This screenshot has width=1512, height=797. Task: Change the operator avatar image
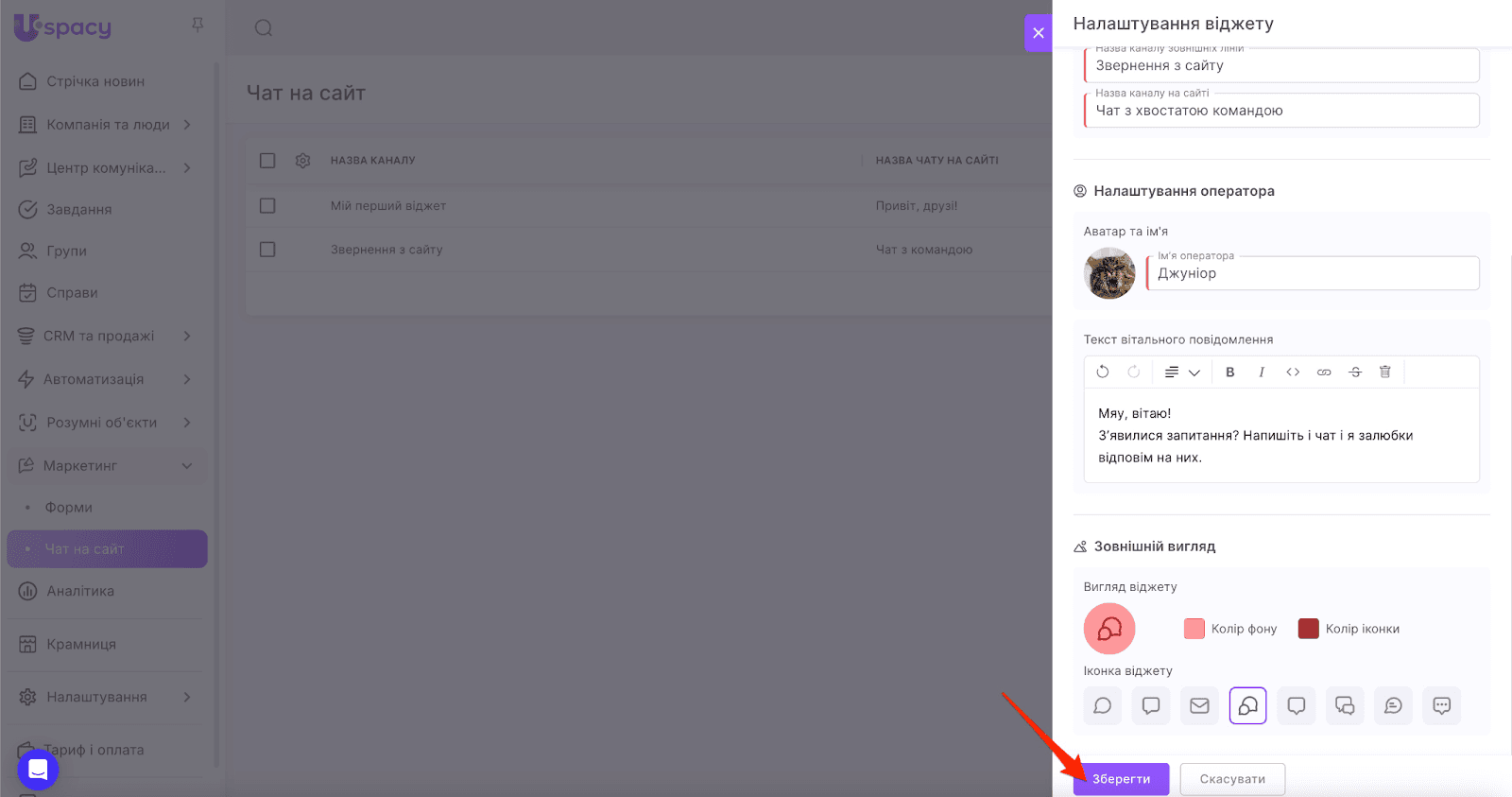1109,273
